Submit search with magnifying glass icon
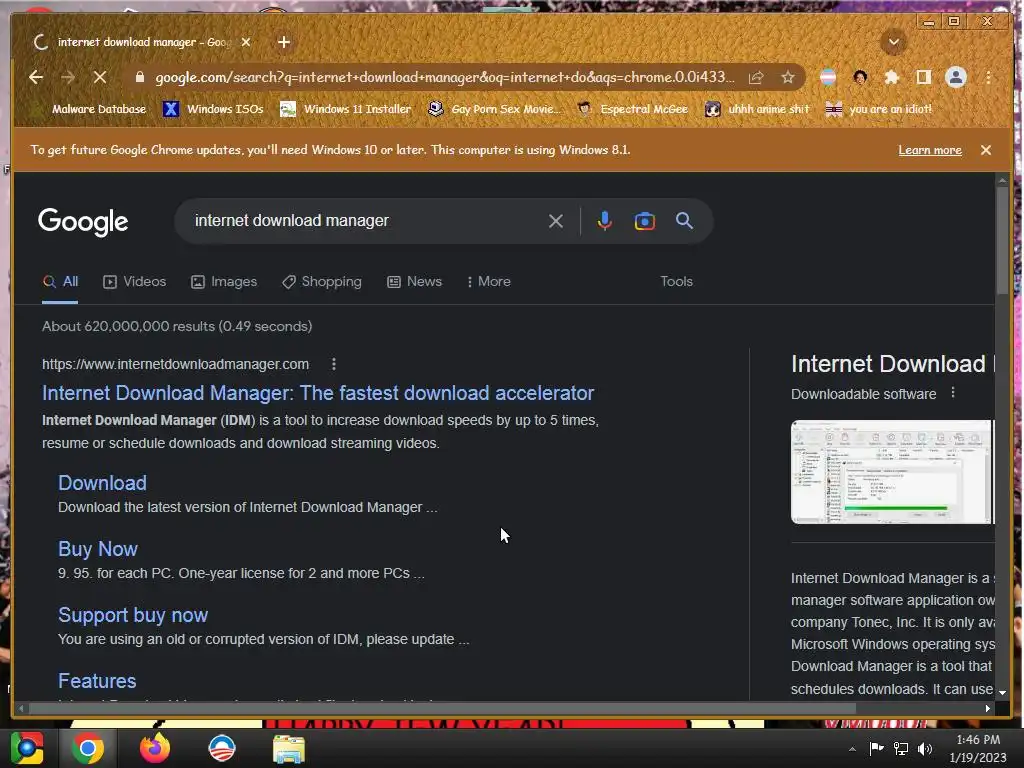Screen dimensions: 1024x768 (x=684, y=221)
